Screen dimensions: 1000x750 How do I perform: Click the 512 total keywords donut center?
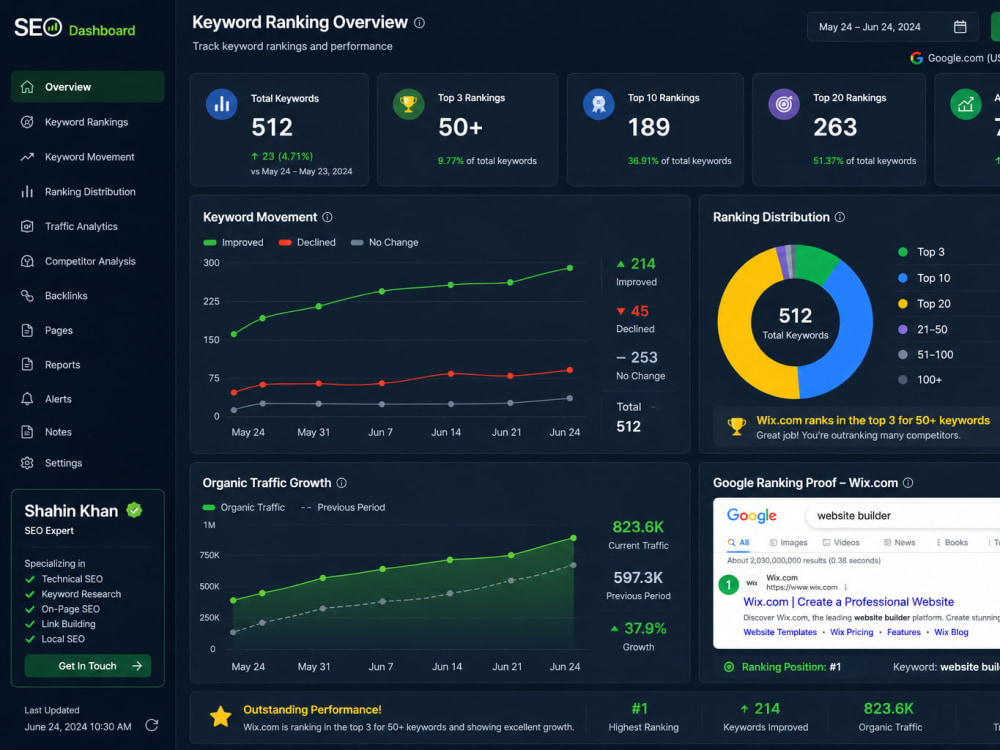point(795,323)
